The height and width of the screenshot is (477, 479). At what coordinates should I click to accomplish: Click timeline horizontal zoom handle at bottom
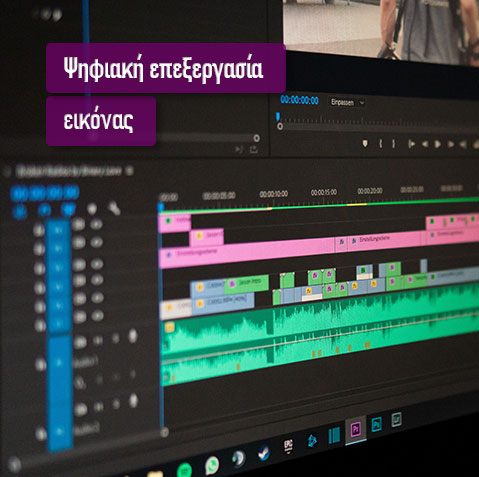(x=164, y=433)
